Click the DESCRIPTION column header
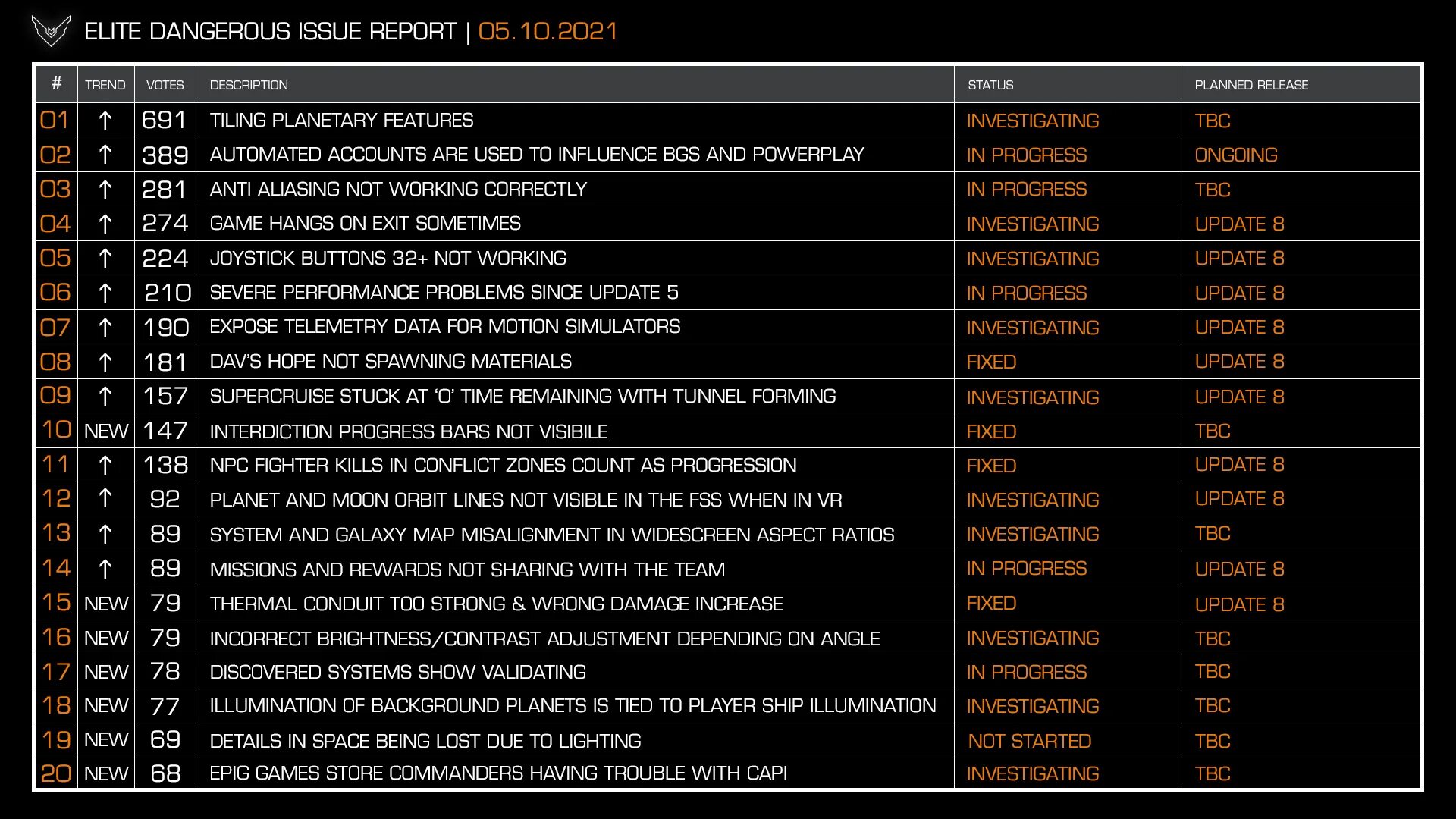This screenshot has width=1456, height=819. coord(249,85)
